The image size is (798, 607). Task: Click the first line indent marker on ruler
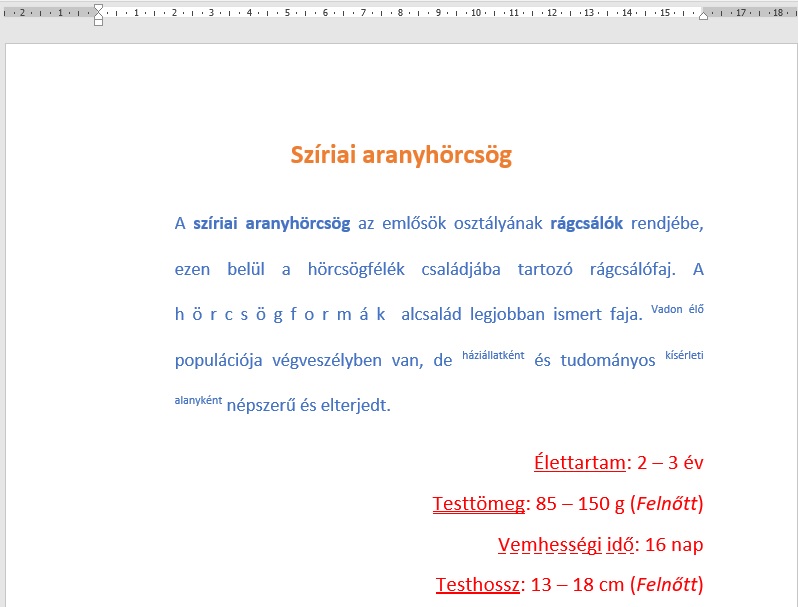[98, 8]
